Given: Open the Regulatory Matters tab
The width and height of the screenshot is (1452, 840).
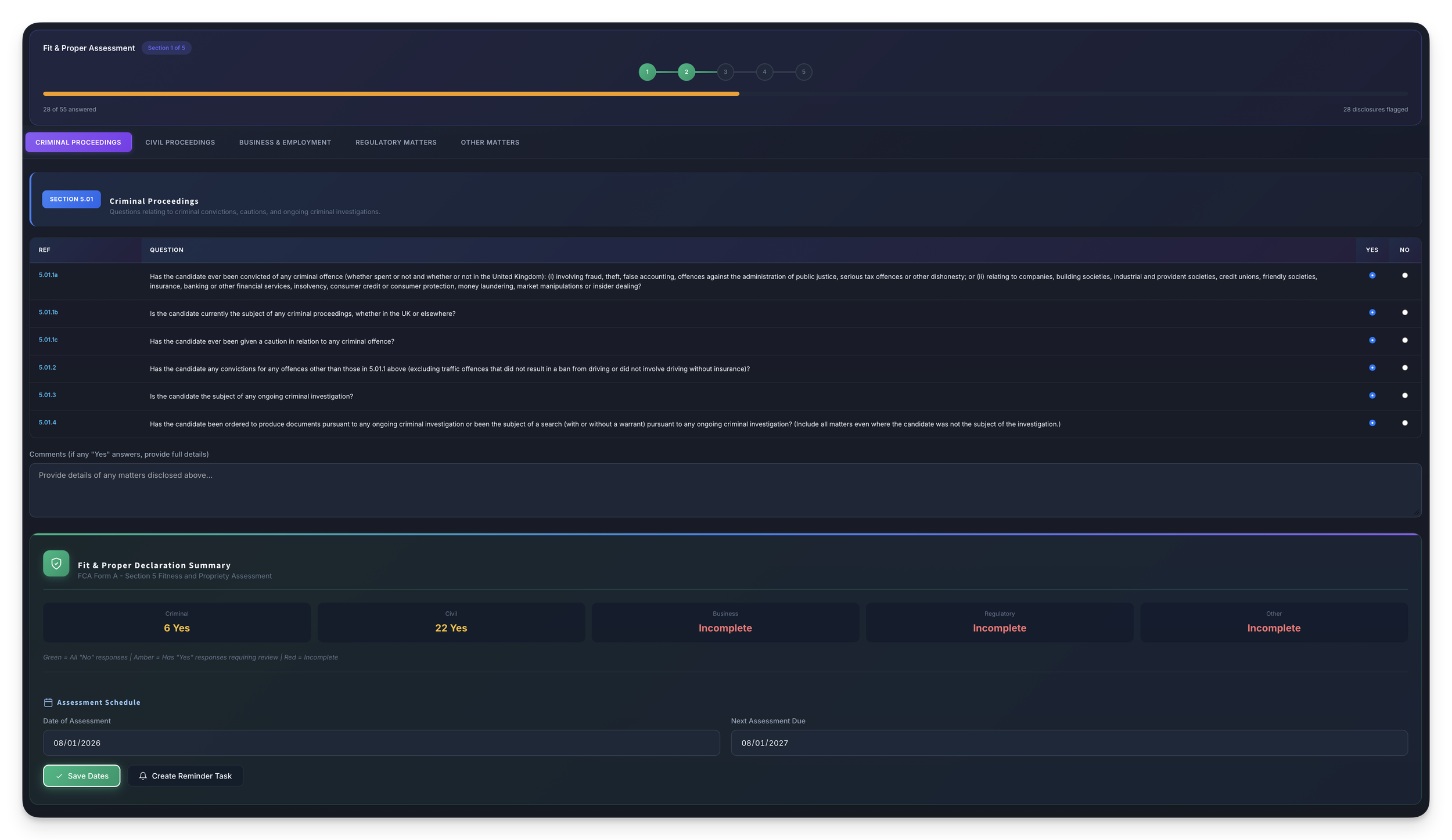Looking at the screenshot, I should [396, 142].
